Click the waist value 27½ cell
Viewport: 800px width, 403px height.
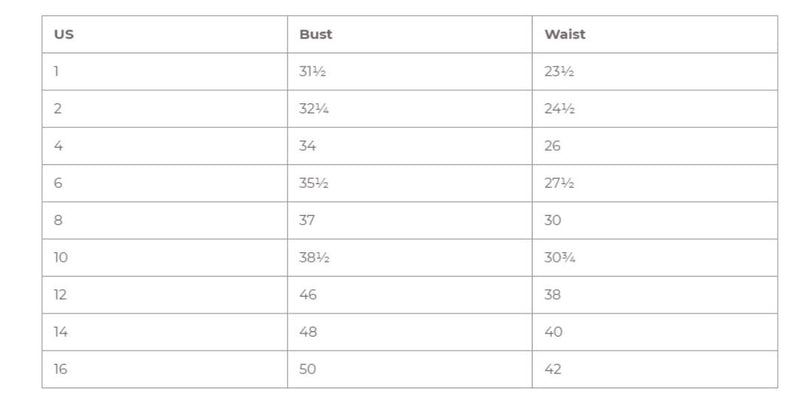coord(655,183)
